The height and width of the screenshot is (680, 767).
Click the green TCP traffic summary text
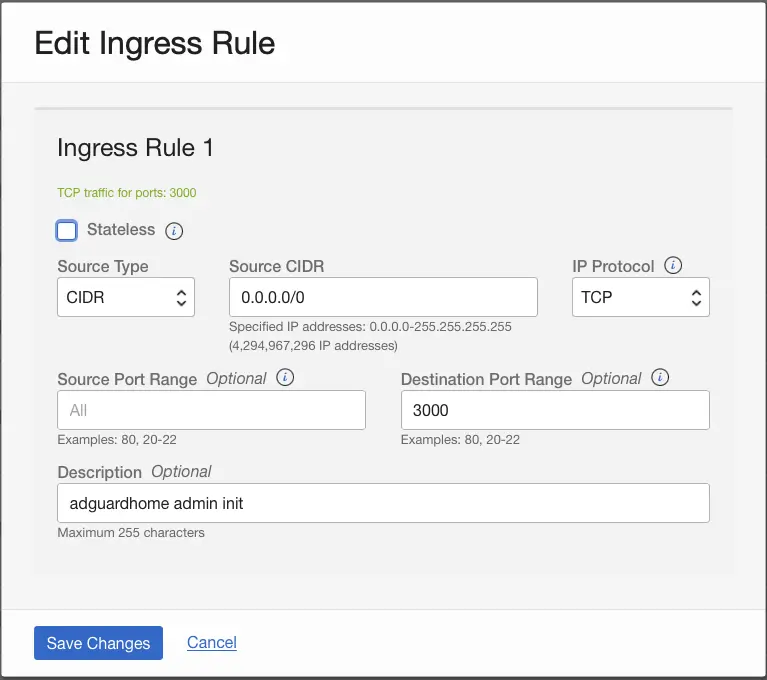click(127, 193)
